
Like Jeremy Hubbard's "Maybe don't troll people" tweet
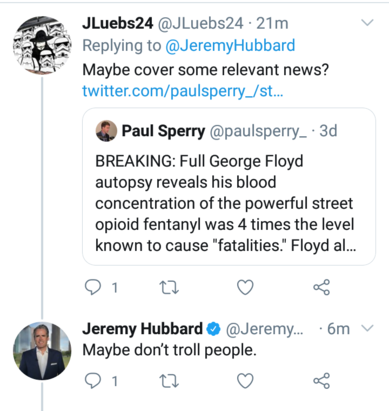coord(245,381)
